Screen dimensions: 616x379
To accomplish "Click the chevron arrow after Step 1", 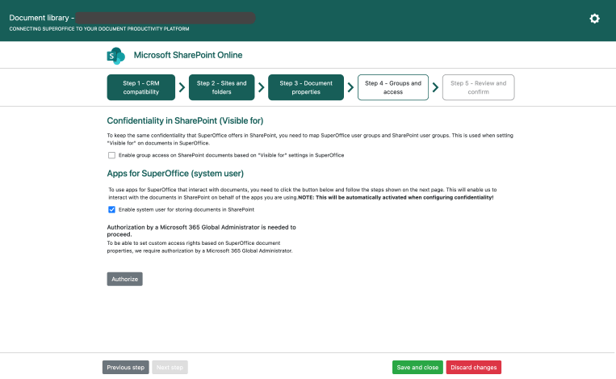I will tap(182, 87).
